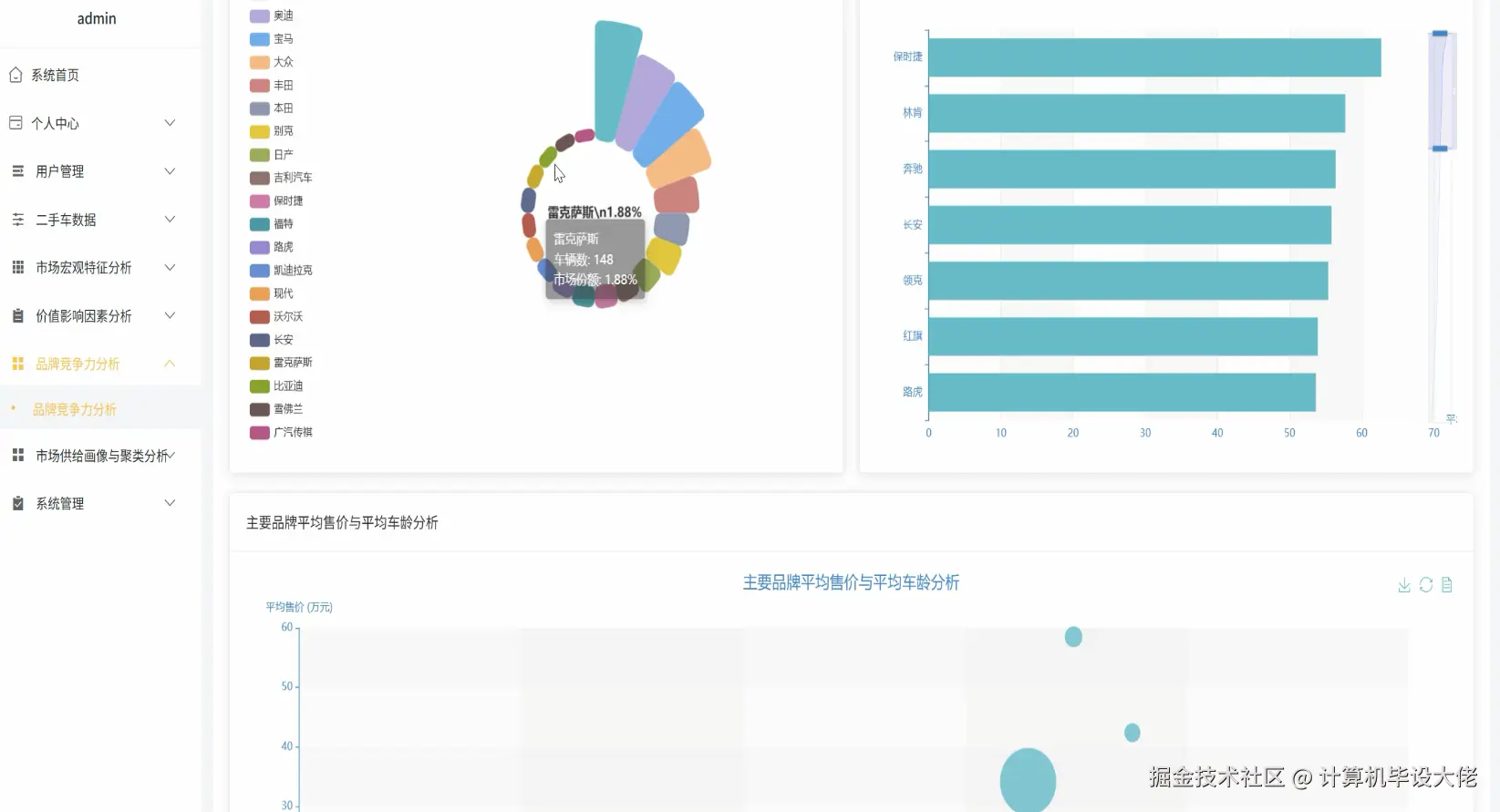Click the 价值影响因素分析 clipboard icon

tap(17, 315)
